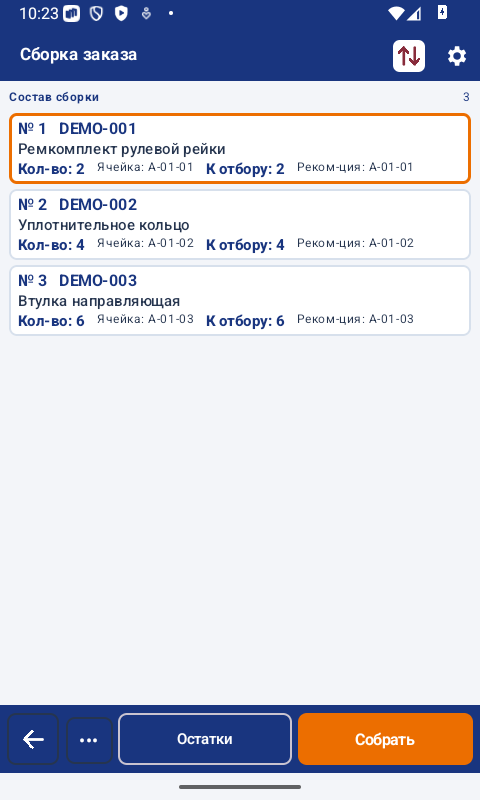Go back using the left arrow button
This screenshot has height=800, width=480.
[33, 739]
